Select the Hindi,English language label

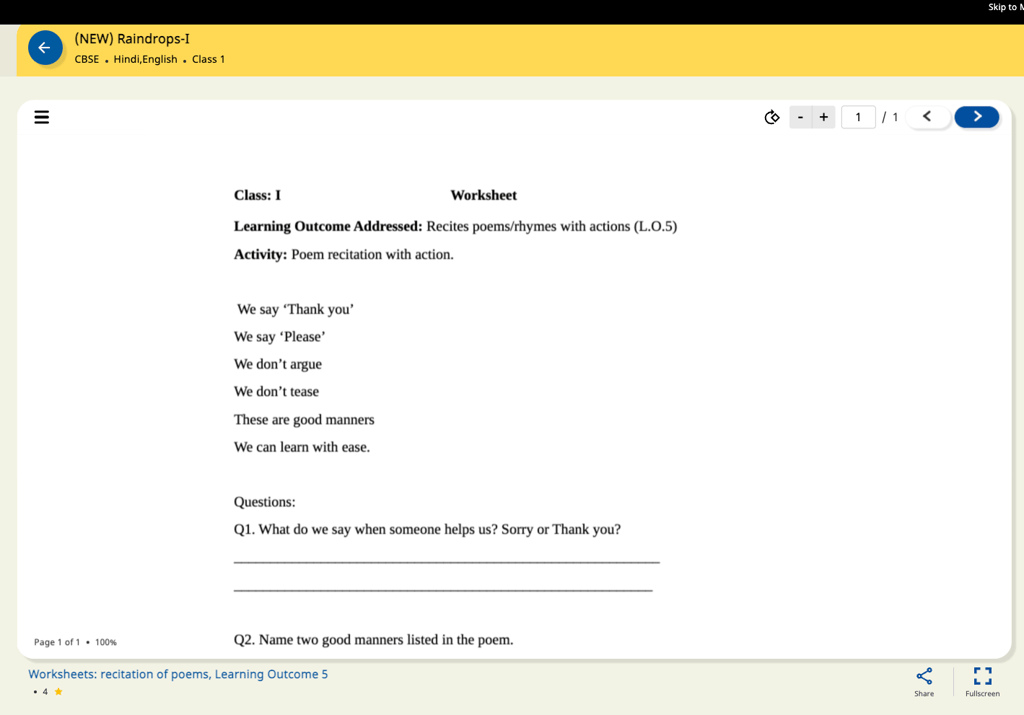[x=146, y=59]
